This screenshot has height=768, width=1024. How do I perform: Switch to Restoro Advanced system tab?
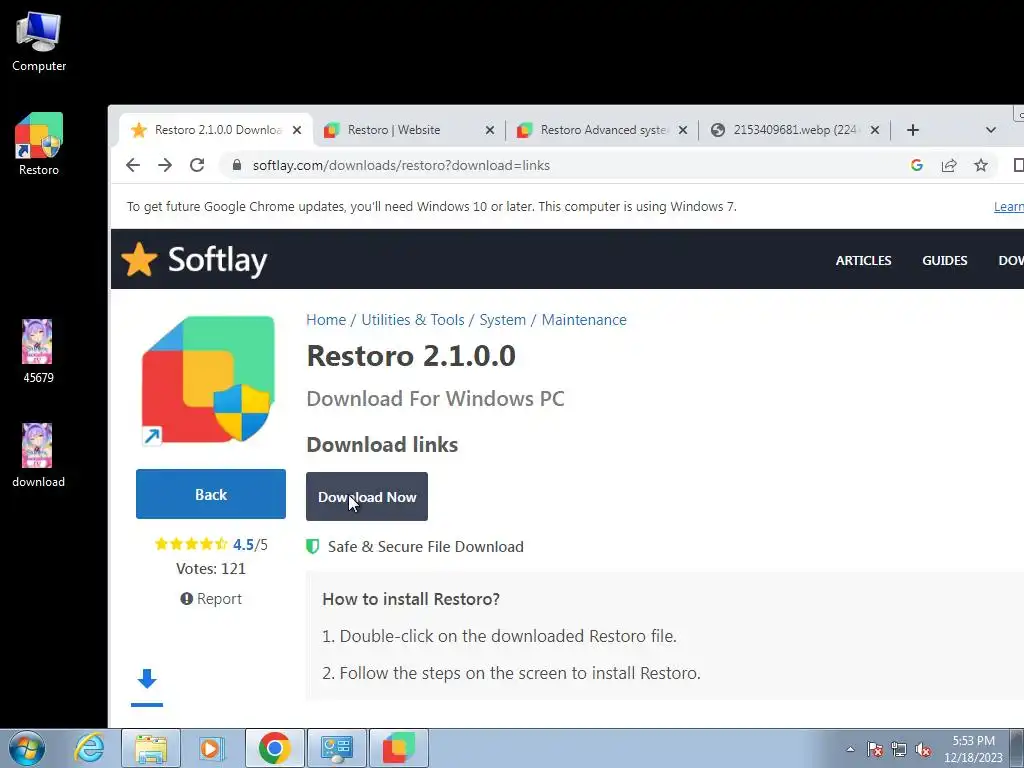point(602,130)
